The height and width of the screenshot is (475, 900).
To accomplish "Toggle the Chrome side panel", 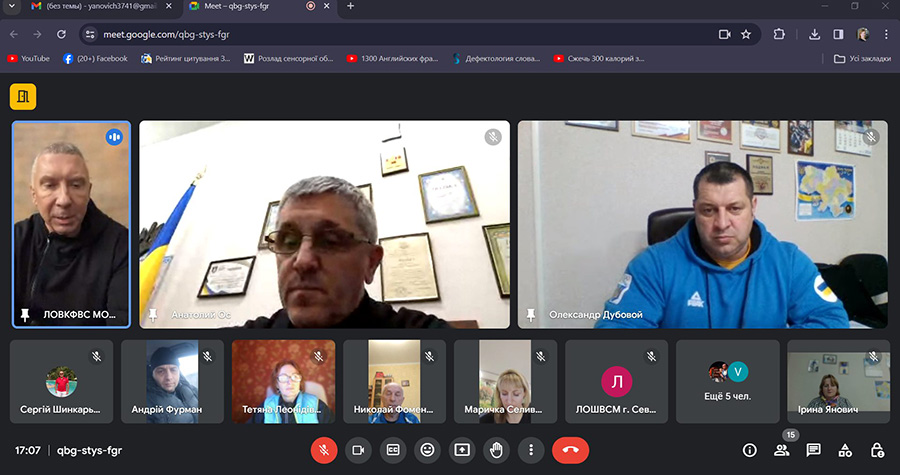I will pyautogui.click(x=839, y=34).
